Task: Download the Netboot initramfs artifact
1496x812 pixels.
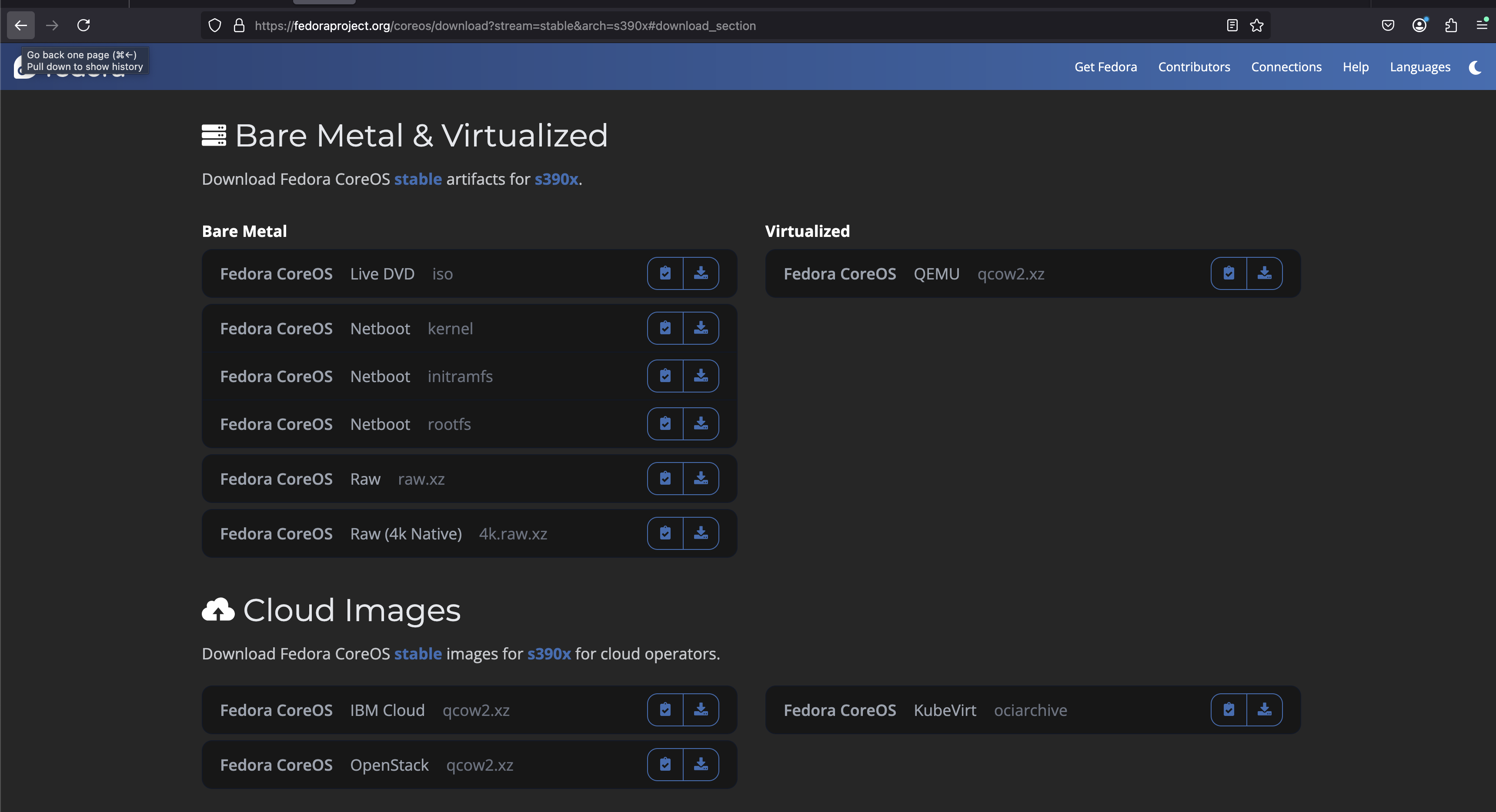Action: coord(701,376)
